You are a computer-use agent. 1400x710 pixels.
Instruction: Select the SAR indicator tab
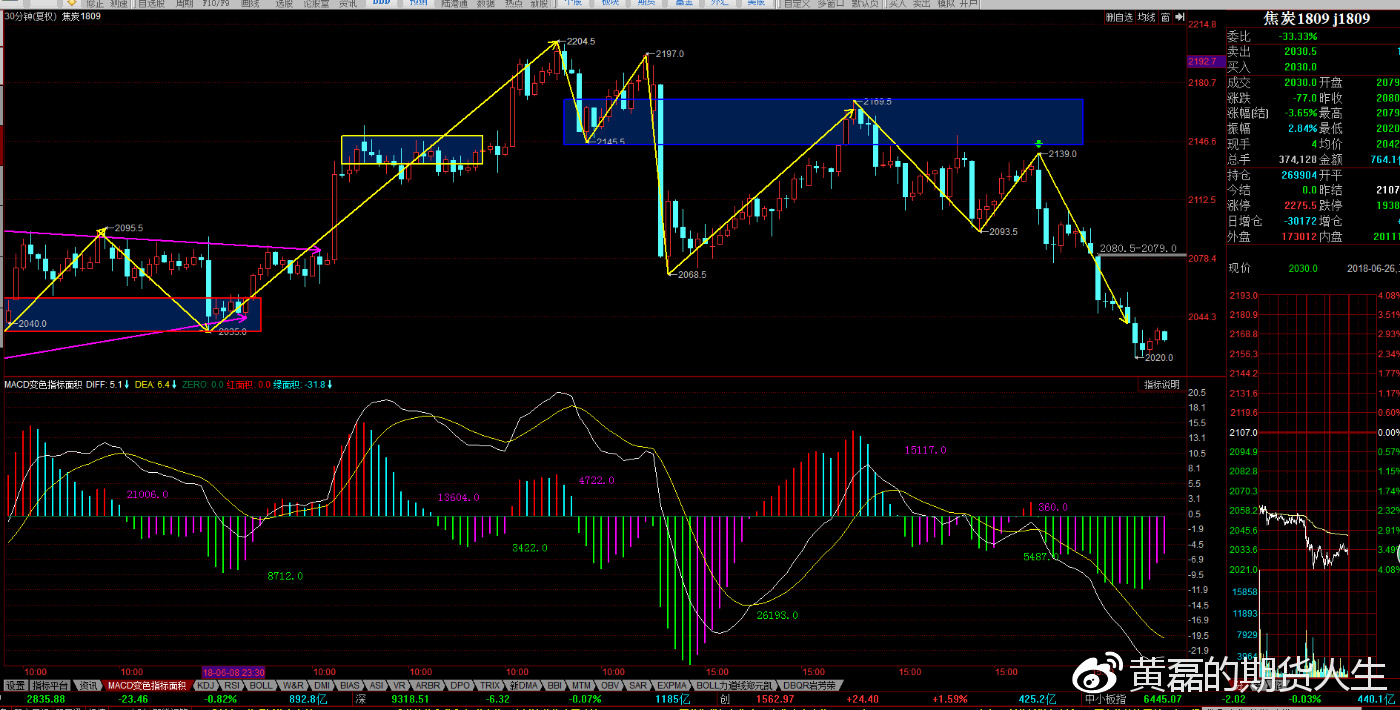[638, 685]
